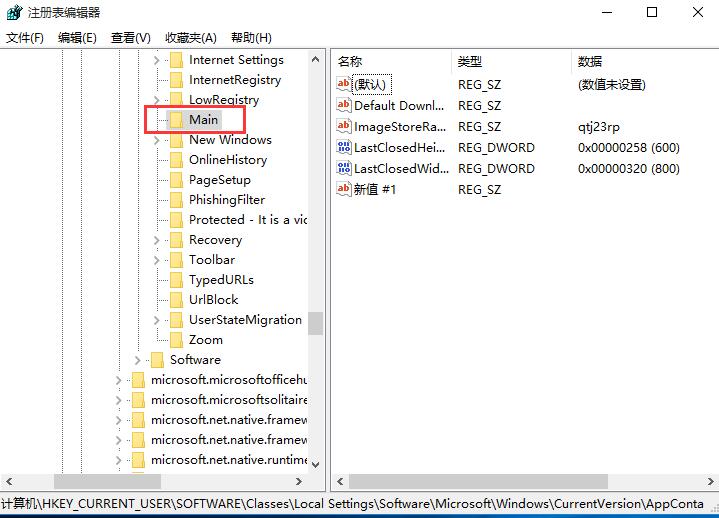The height and width of the screenshot is (518, 719).
Task: Select the UserStateMigration folder icon
Action: pos(177,320)
